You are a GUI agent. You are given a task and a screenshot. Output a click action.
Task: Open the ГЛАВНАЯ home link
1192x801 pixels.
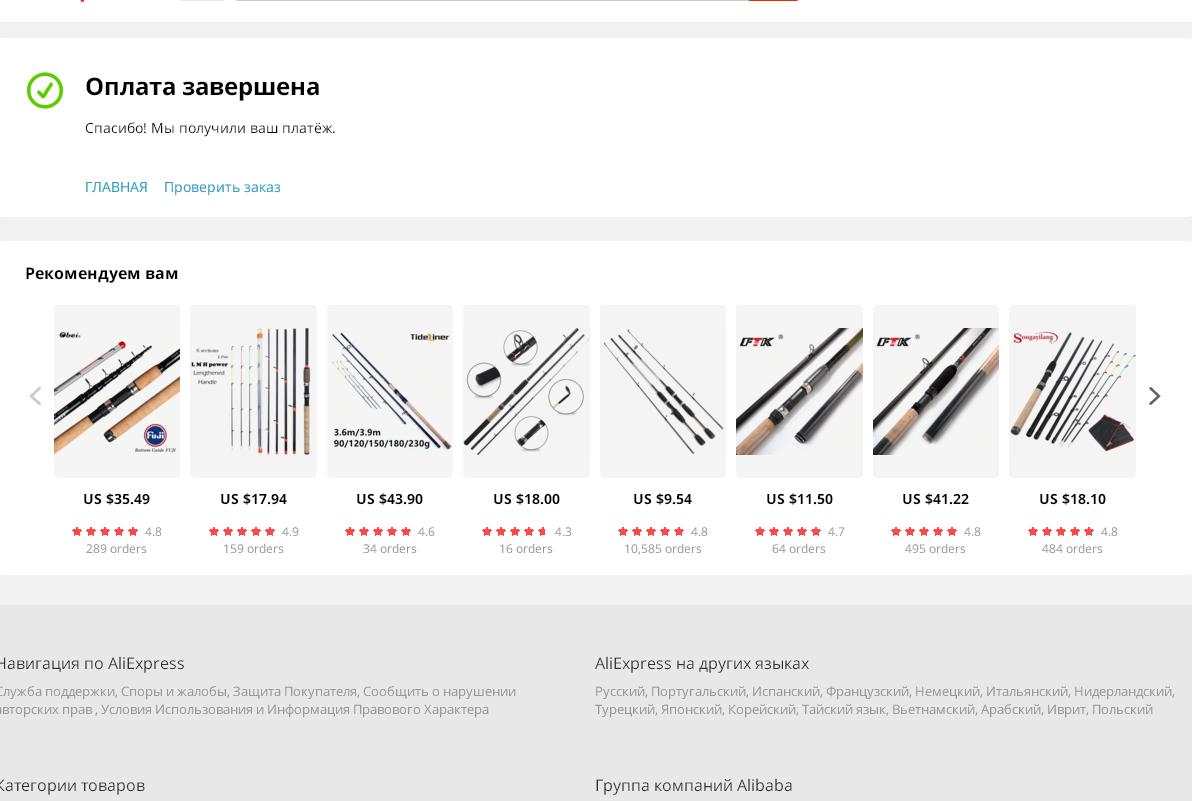pyautogui.click(x=116, y=187)
